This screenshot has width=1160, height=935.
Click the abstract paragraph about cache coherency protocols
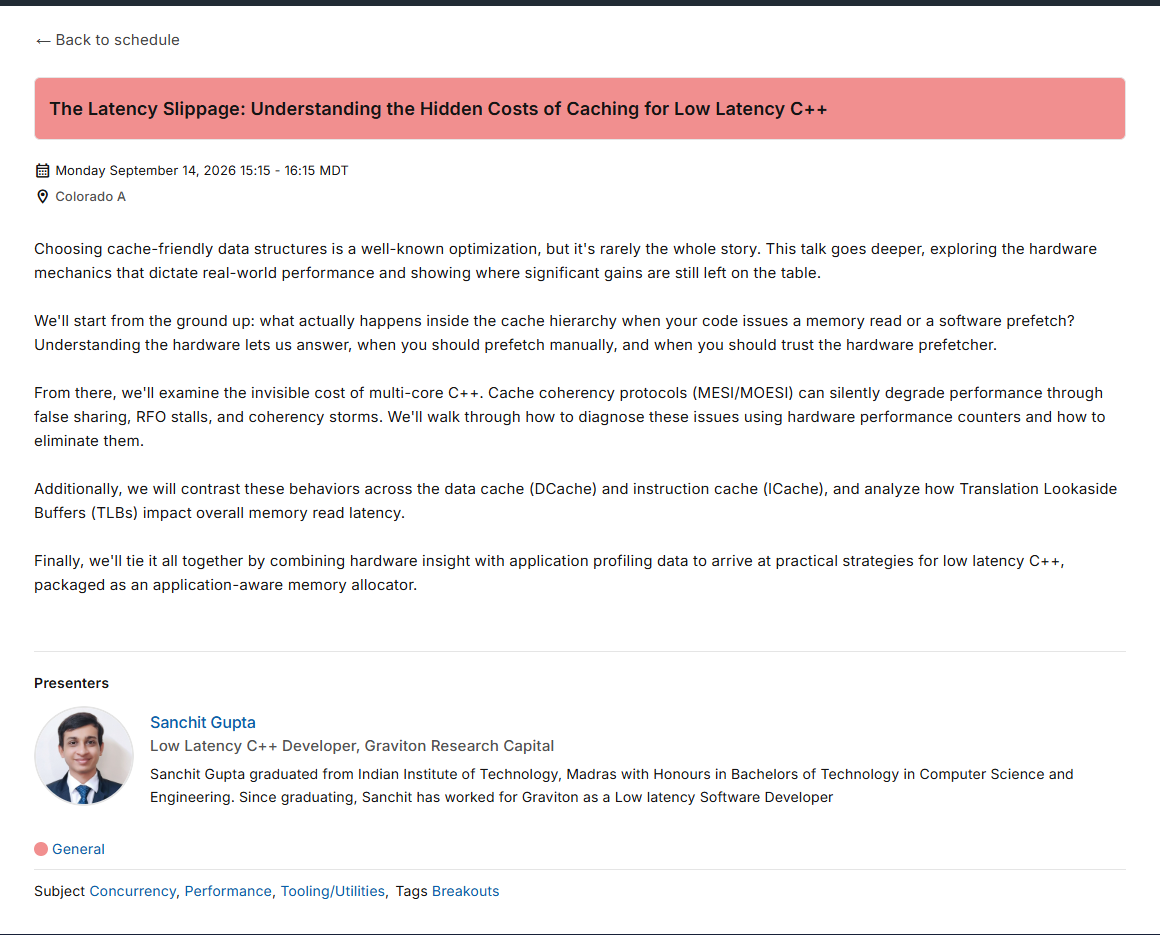(570, 417)
